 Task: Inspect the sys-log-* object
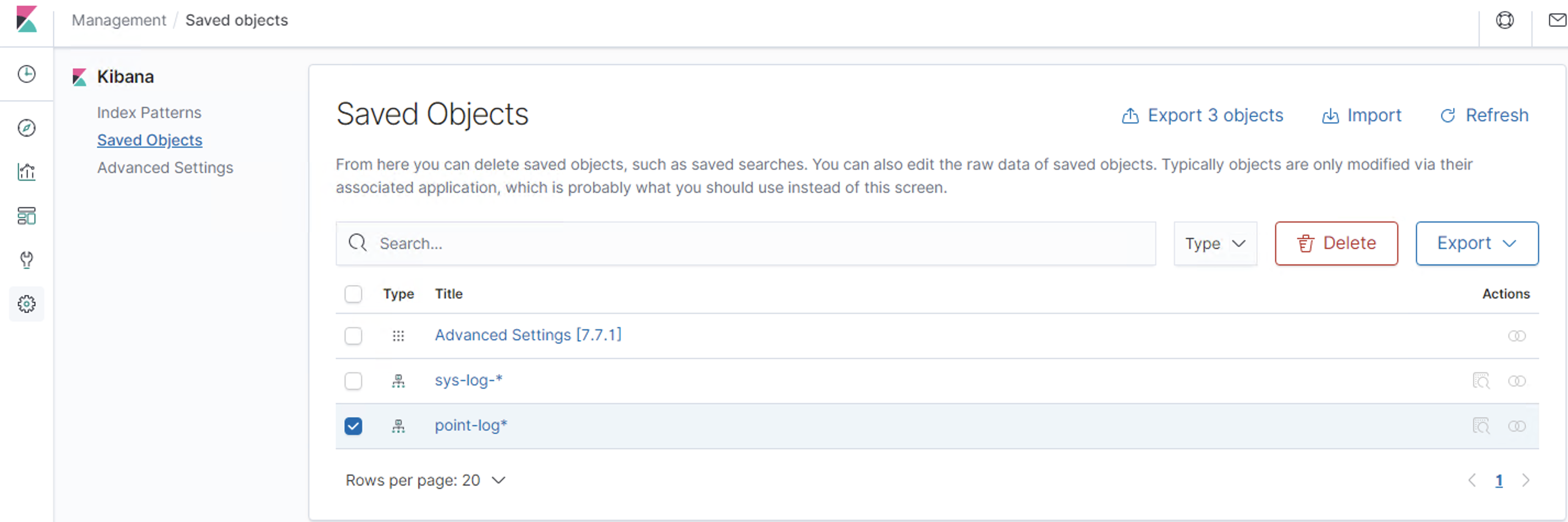point(1481,380)
